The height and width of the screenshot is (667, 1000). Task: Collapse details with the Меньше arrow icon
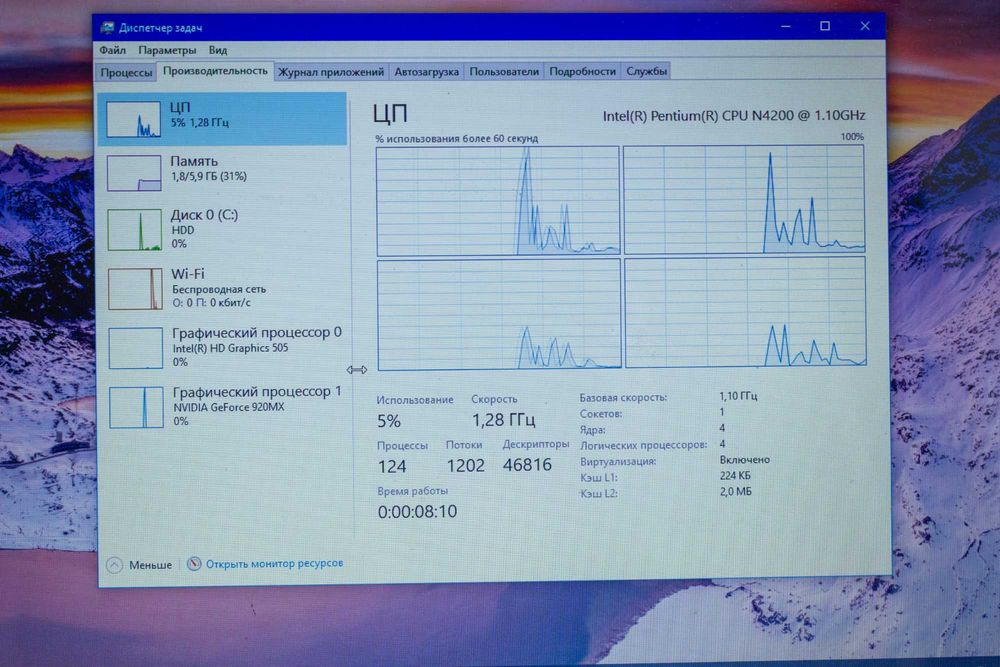click(115, 565)
